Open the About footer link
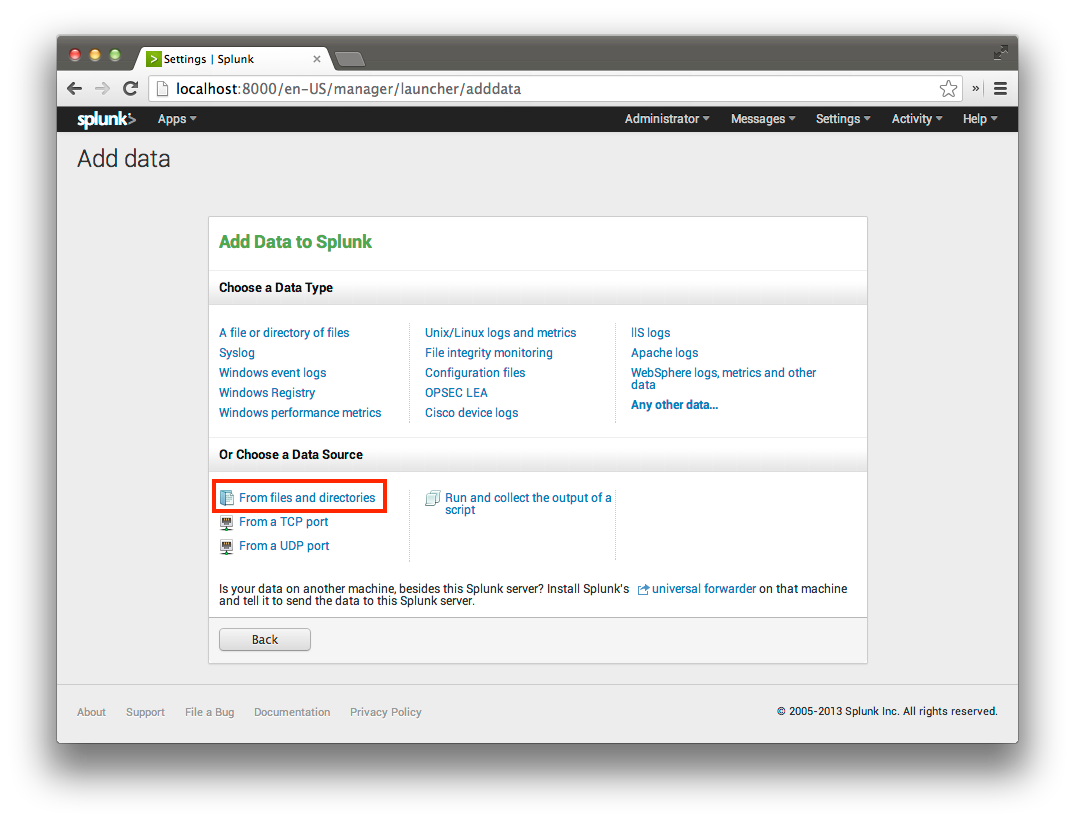Image resolution: width=1075 pixels, height=822 pixels. point(91,712)
